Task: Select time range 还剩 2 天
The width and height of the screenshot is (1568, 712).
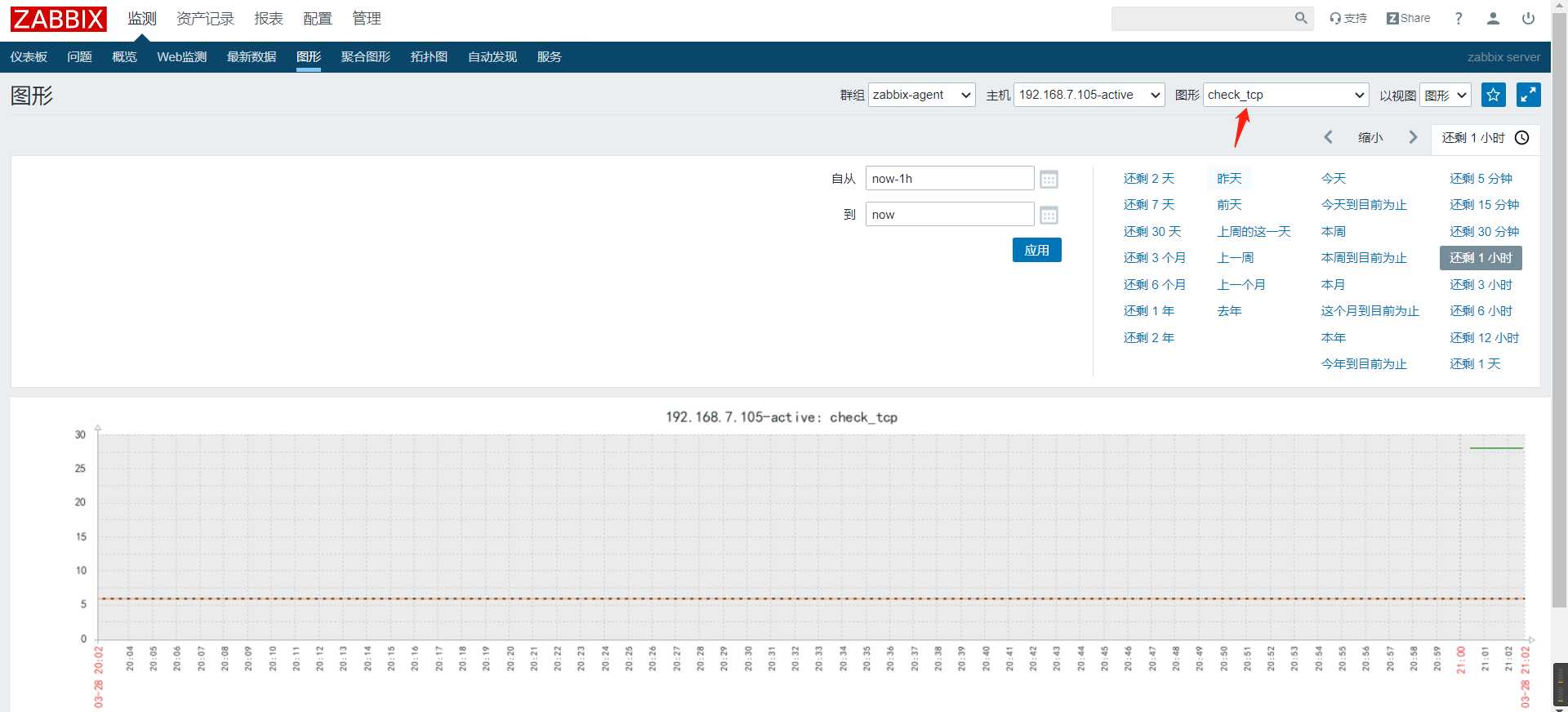Action: [1149, 178]
